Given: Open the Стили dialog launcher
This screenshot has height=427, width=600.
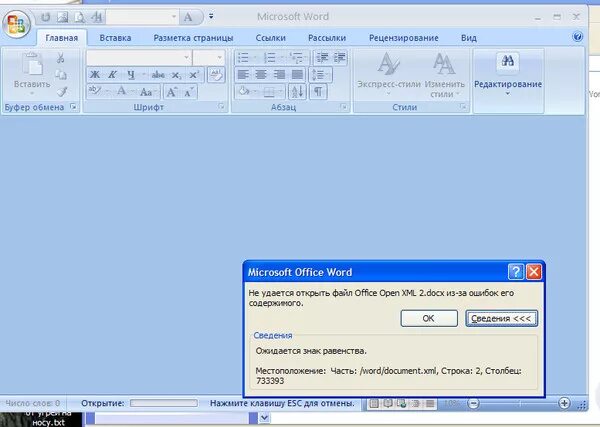Looking at the screenshot, I should coord(463,107).
